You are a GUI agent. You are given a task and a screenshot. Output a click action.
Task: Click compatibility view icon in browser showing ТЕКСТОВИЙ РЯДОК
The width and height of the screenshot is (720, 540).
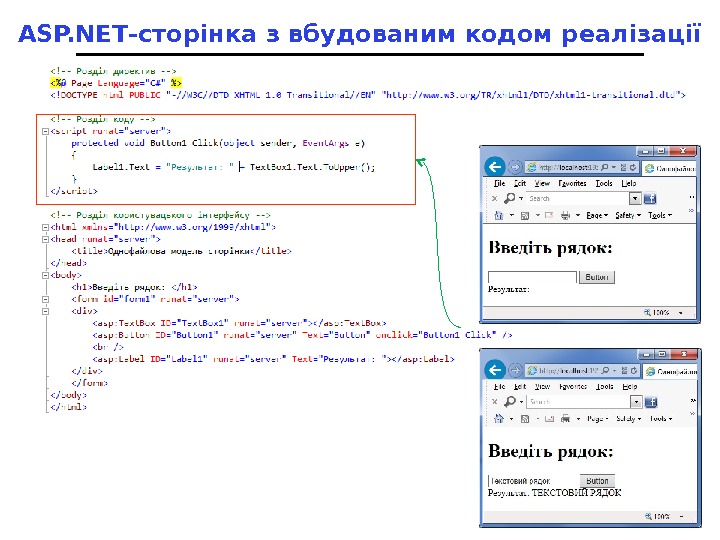(624, 370)
